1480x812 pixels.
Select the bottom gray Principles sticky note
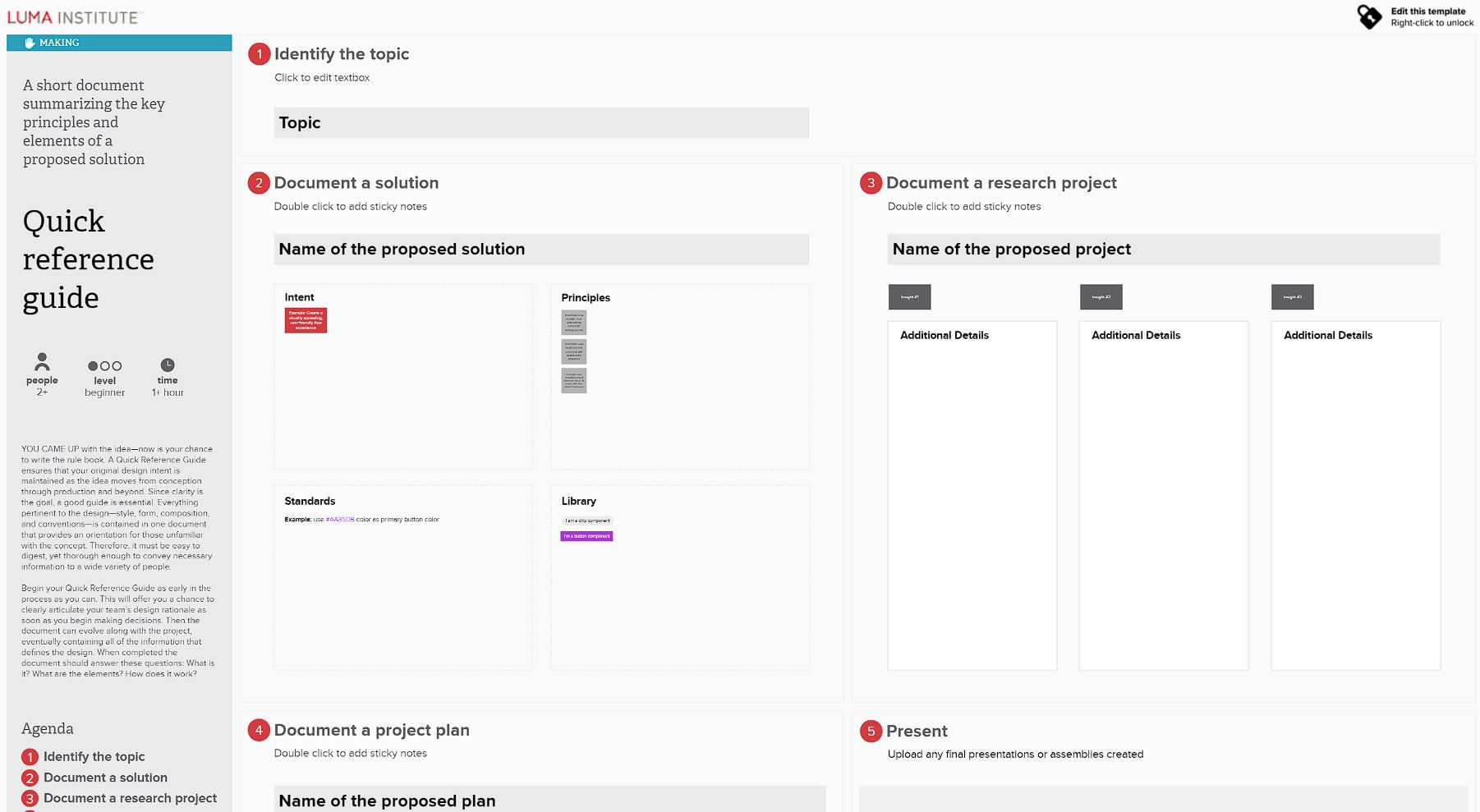(574, 380)
